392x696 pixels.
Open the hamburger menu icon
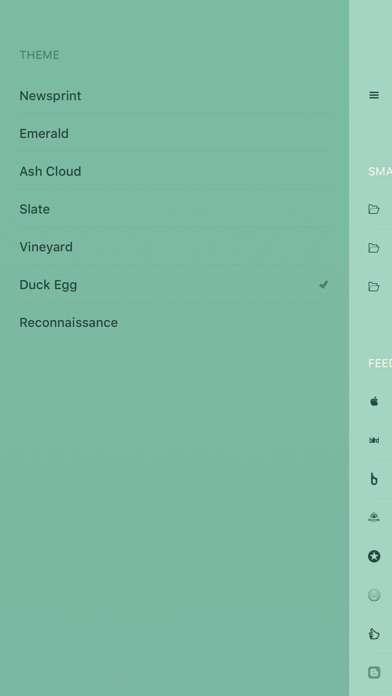click(x=374, y=95)
